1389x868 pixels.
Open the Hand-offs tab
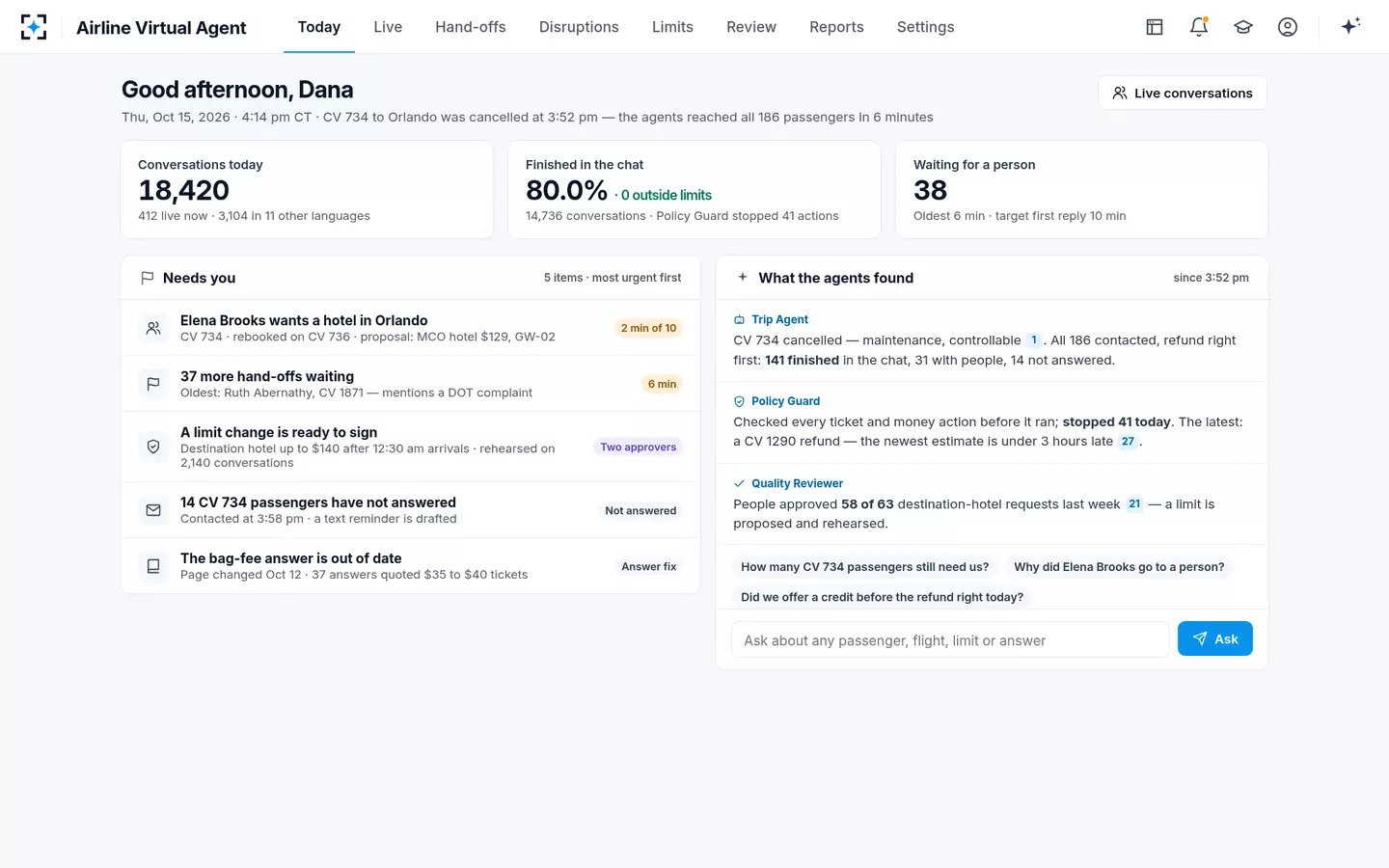471,27
